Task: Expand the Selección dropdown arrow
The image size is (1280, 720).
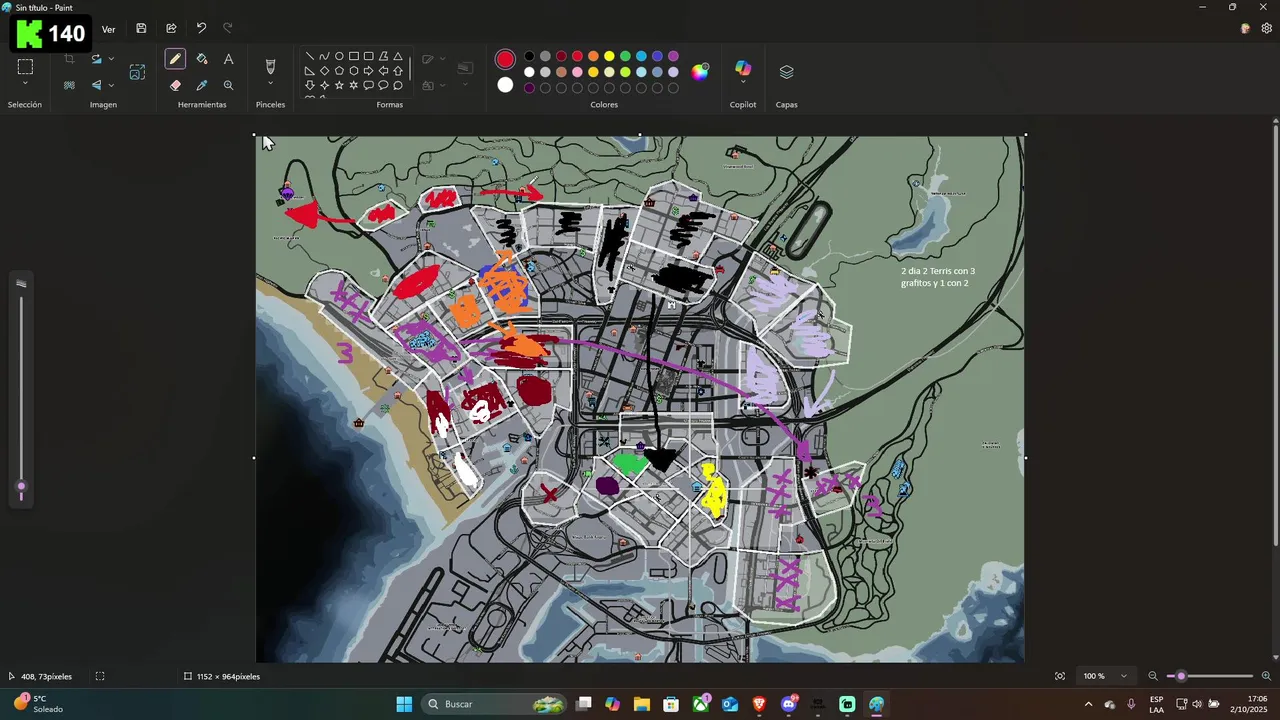Action: 25,84
